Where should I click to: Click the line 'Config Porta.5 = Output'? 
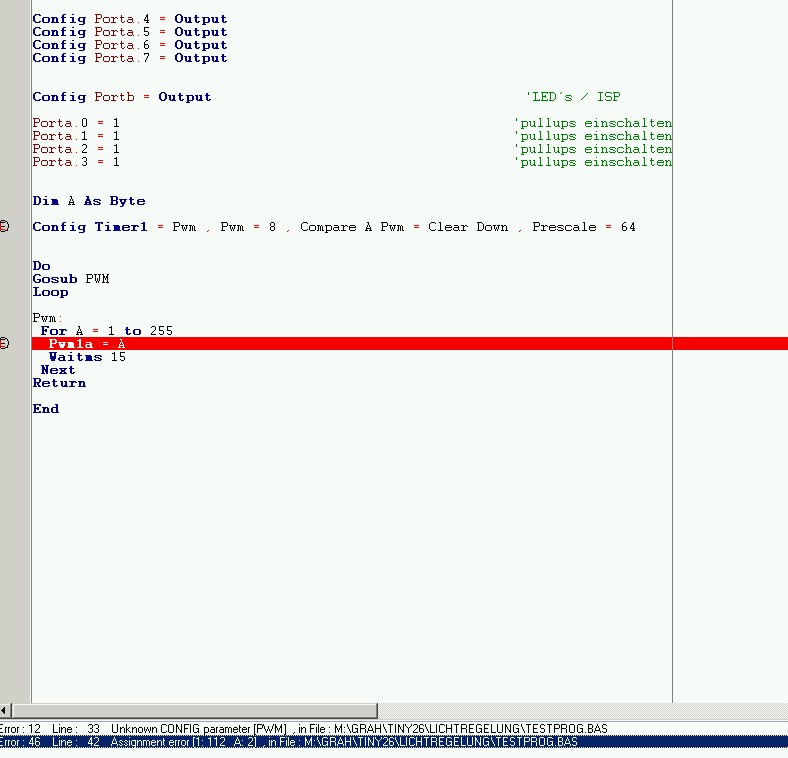tap(130, 32)
